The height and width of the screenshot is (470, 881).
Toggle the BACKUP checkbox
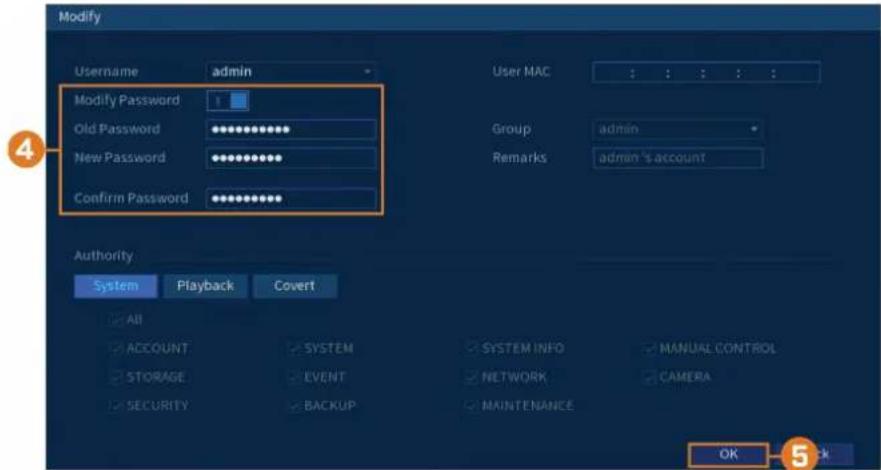(294, 405)
